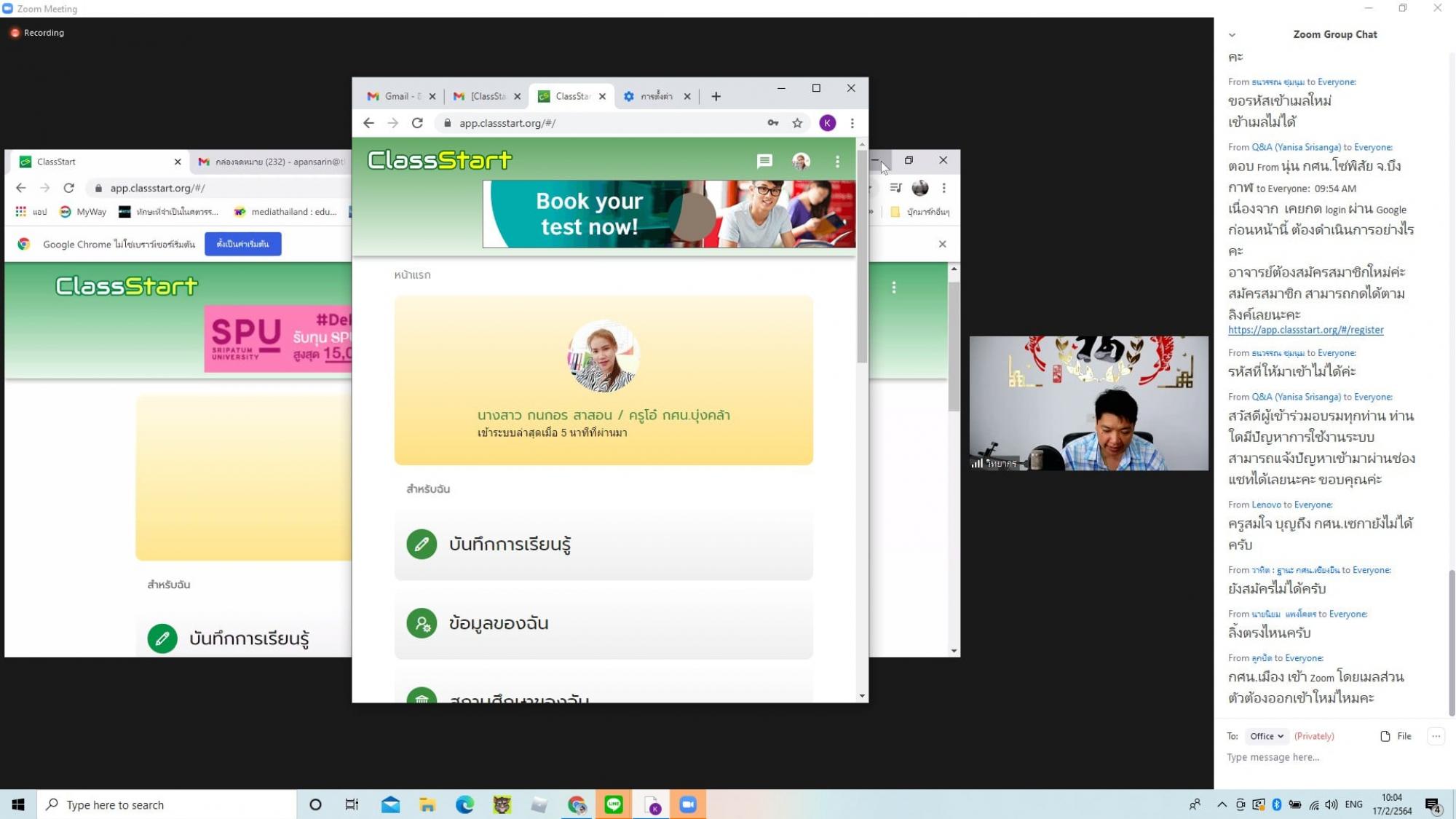
Task: Click the SPU advertisement banner
Action: tap(278, 339)
